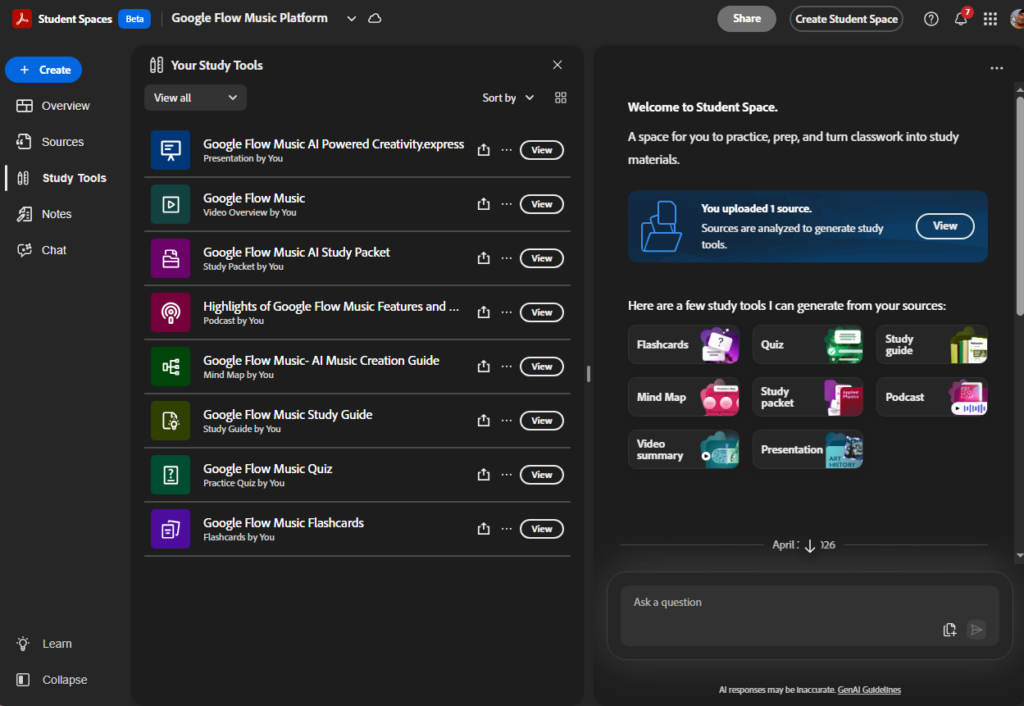The width and height of the screenshot is (1024, 706).
Task: Toggle grid view for study tools
Action: [x=560, y=98]
